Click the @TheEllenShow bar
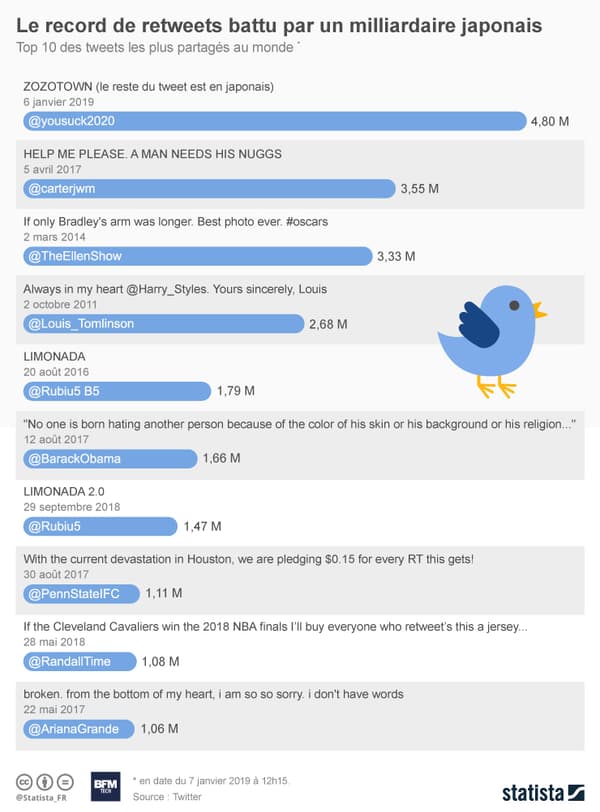Viewport: 600px width, 812px height. coord(197,256)
